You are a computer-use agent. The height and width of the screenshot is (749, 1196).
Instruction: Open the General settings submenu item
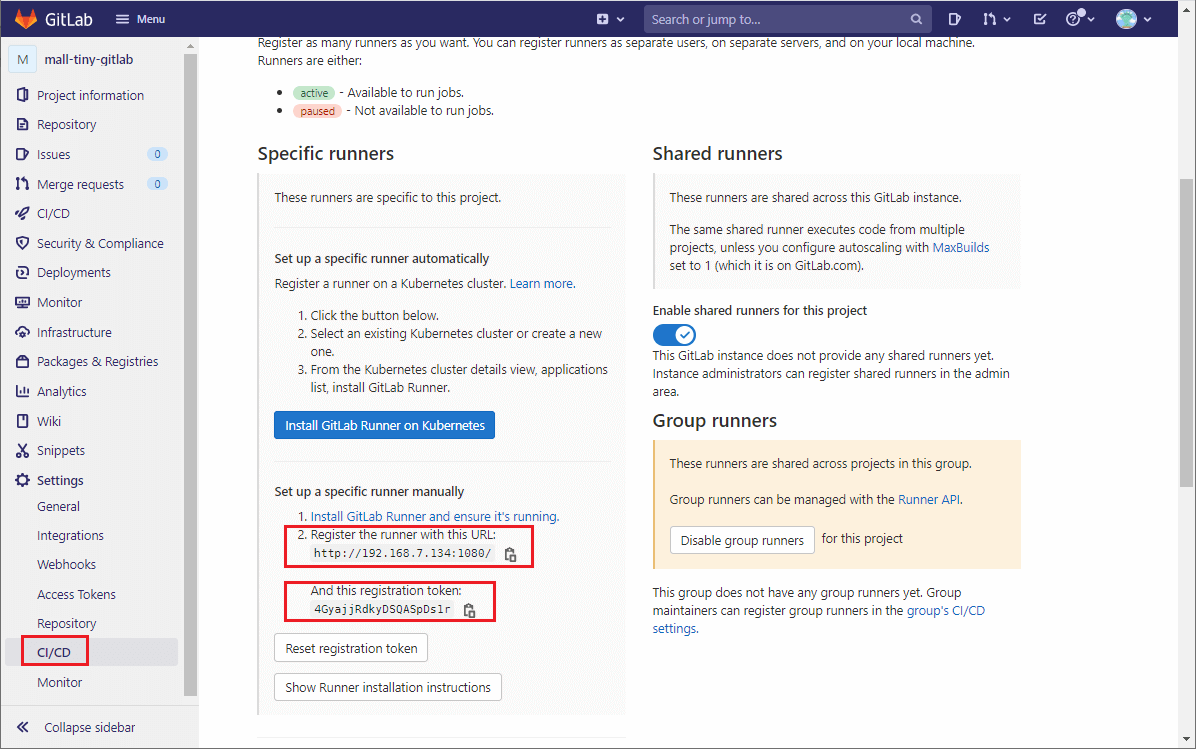[58, 506]
